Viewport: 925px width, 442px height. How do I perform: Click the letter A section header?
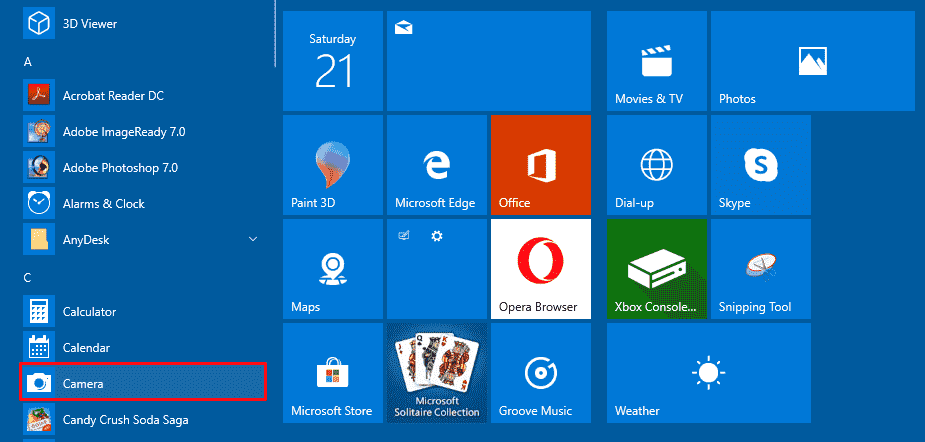point(27,61)
